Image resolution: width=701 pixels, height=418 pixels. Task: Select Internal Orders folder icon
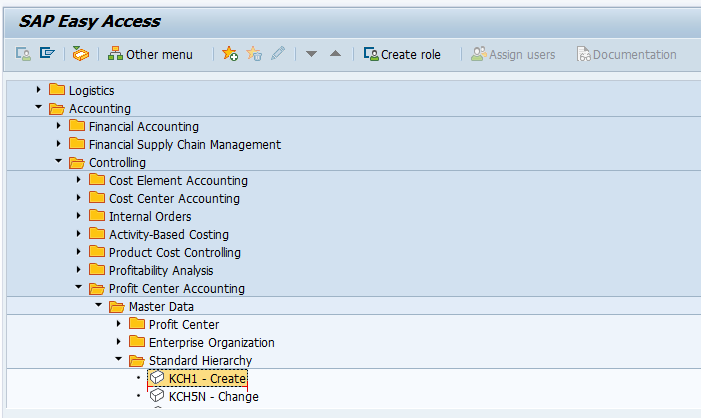[x=97, y=215]
